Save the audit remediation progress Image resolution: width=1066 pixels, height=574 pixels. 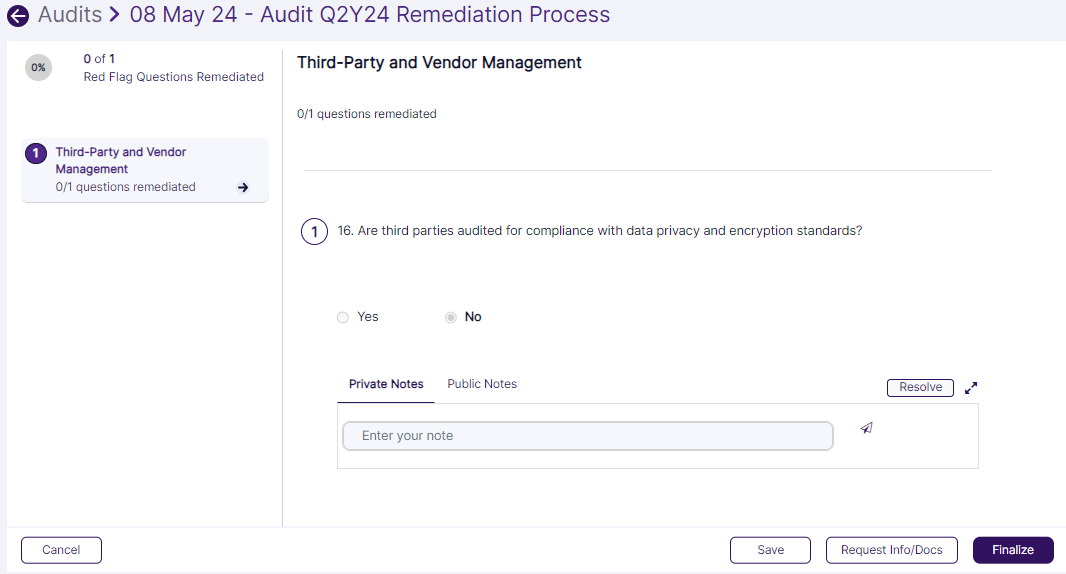(770, 550)
